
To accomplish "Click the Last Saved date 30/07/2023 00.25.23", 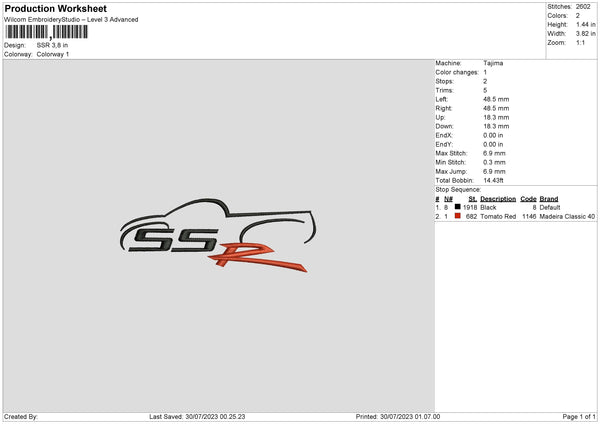I will [215, 416].
